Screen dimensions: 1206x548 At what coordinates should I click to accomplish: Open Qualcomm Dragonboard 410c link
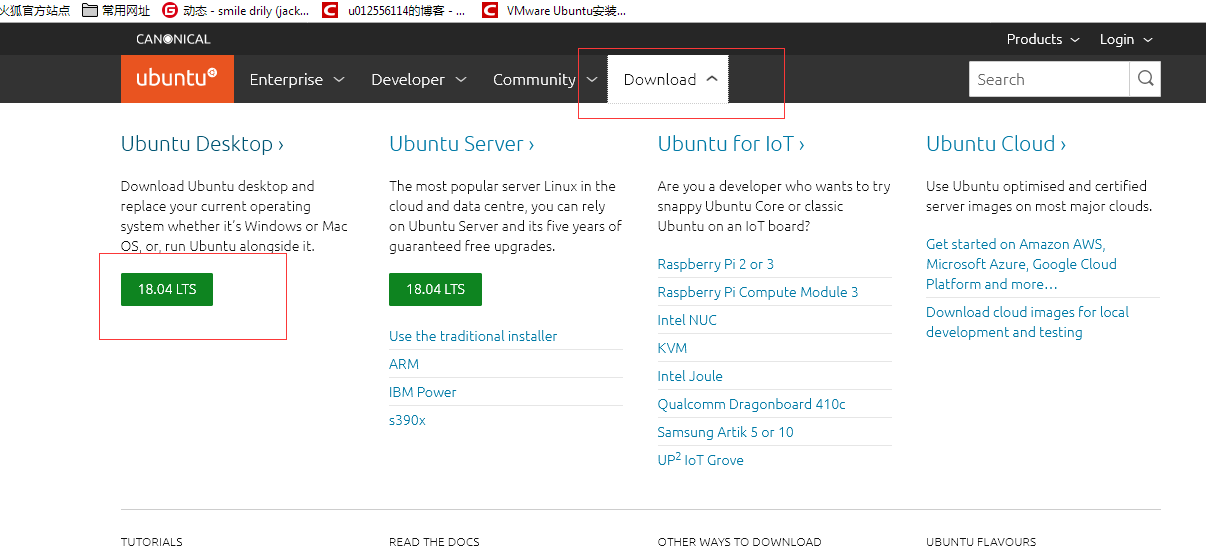click(x=751, y=404)
